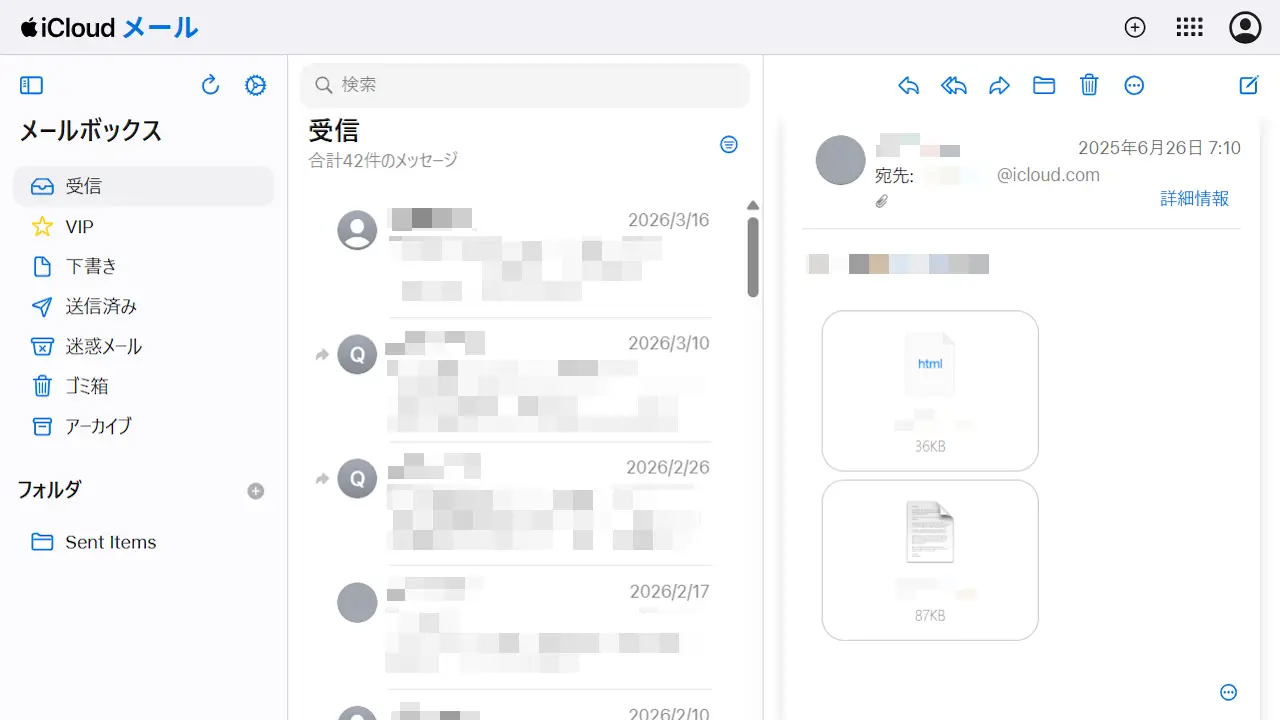The image size is (1280, 720).
Task: Refresh the mailbox list
Action: pos(210,86)
